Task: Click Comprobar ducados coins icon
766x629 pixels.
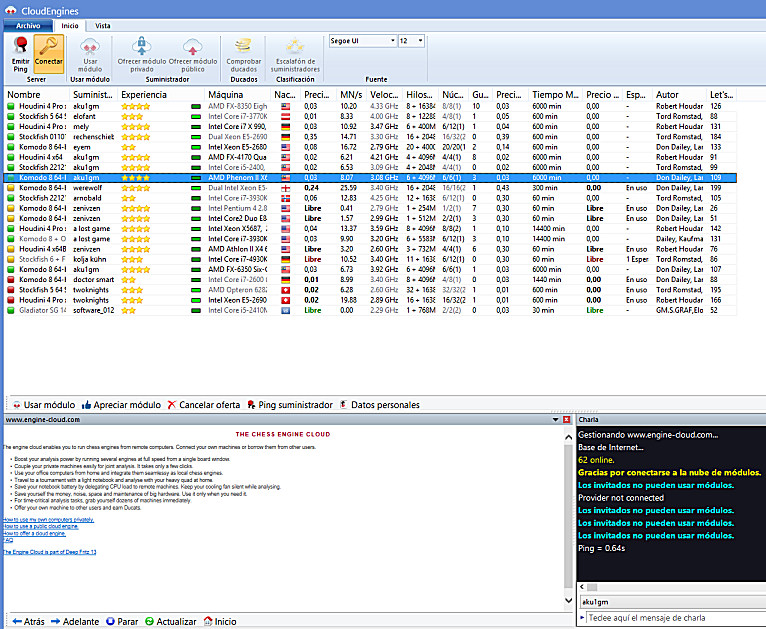Action: tap(243, 46)
